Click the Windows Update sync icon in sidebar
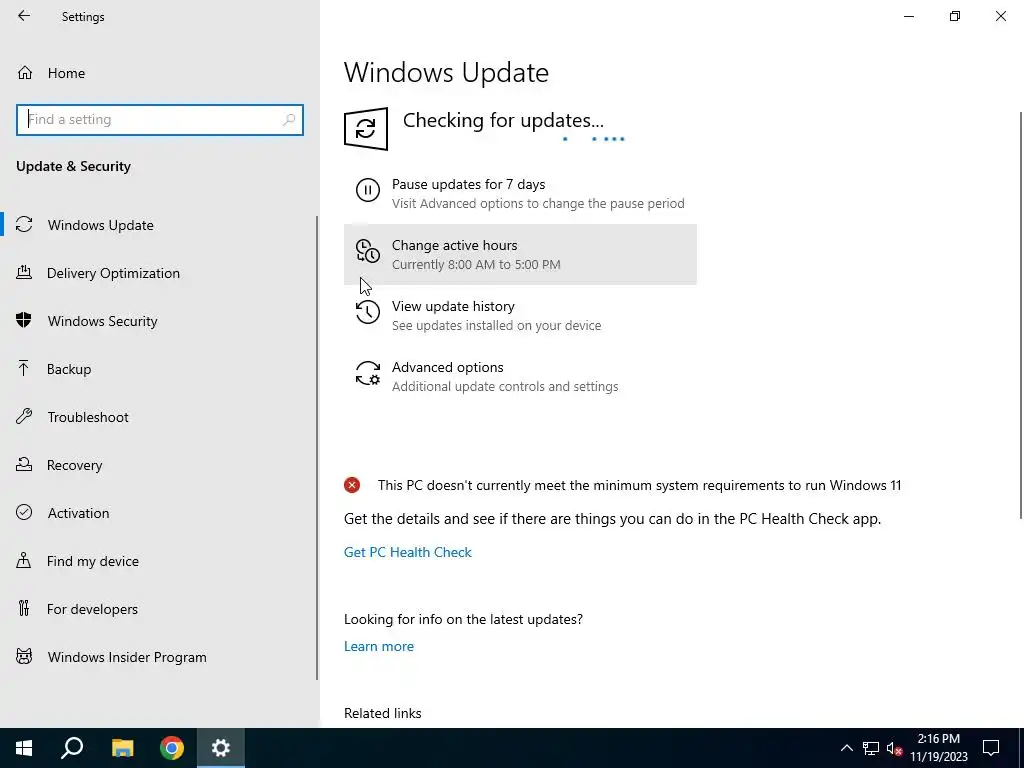This screenshot has height=768, width=1024. click(x=24, y=225)
